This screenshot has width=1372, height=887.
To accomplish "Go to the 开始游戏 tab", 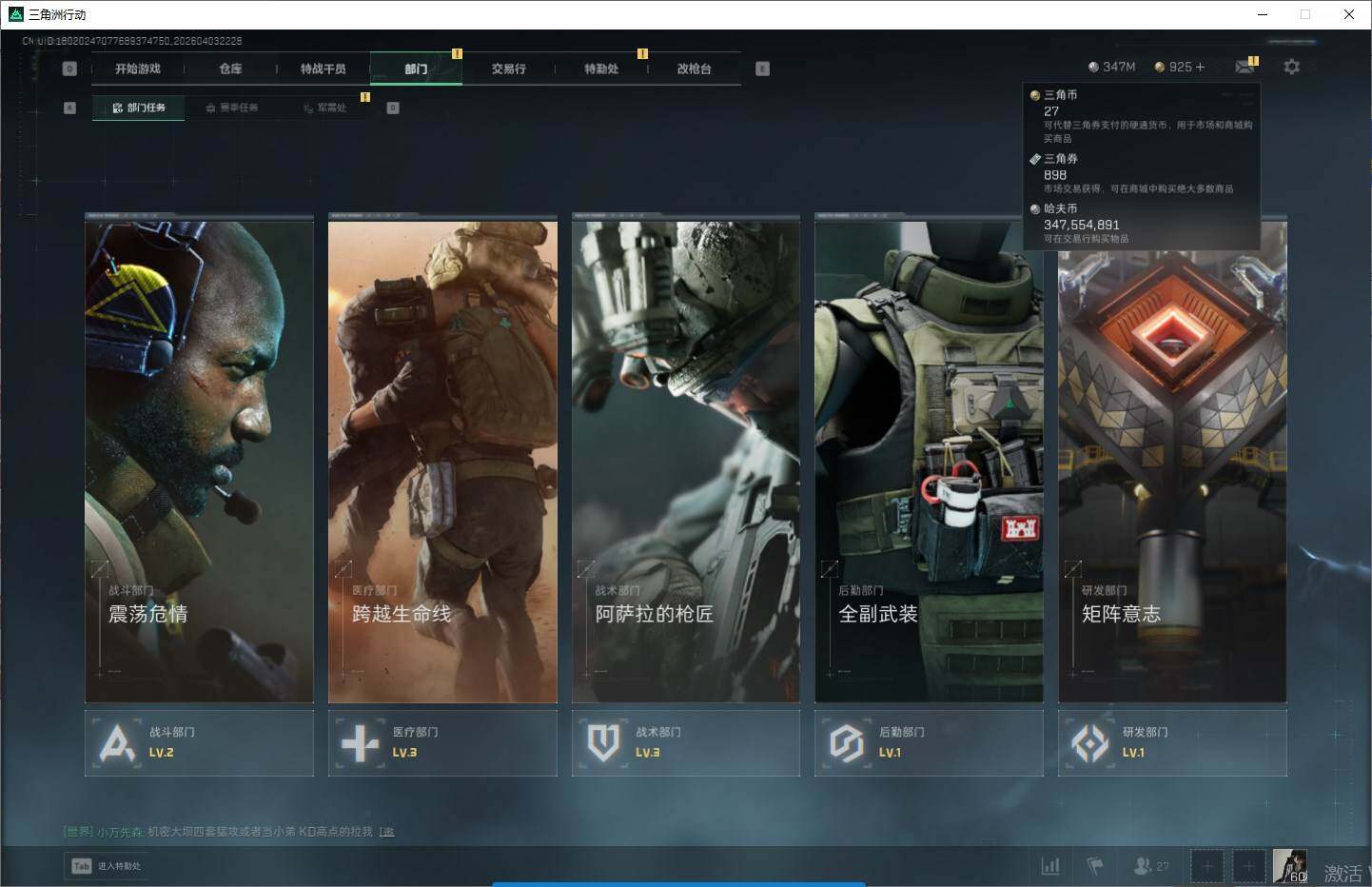I will coord(138,69).
